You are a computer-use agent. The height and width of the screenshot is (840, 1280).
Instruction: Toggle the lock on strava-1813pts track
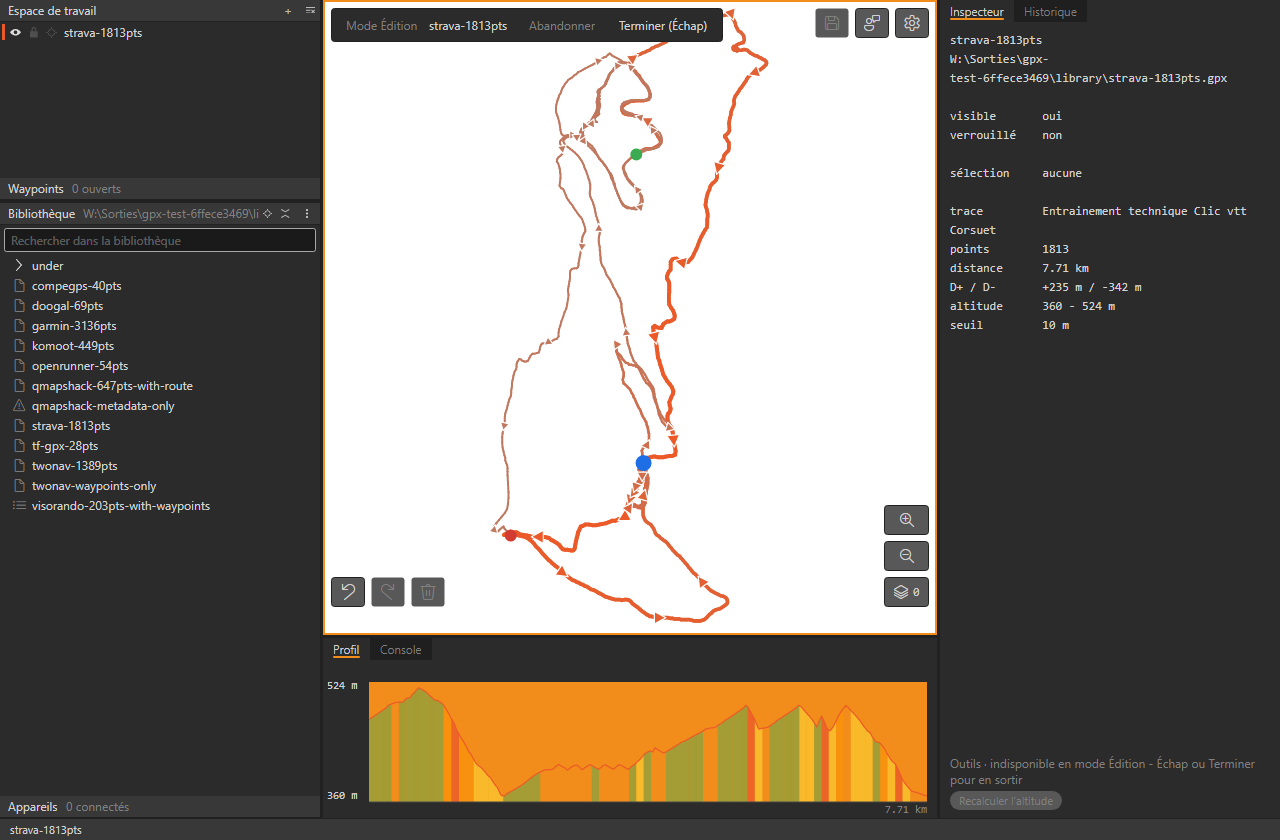[34, 33]
